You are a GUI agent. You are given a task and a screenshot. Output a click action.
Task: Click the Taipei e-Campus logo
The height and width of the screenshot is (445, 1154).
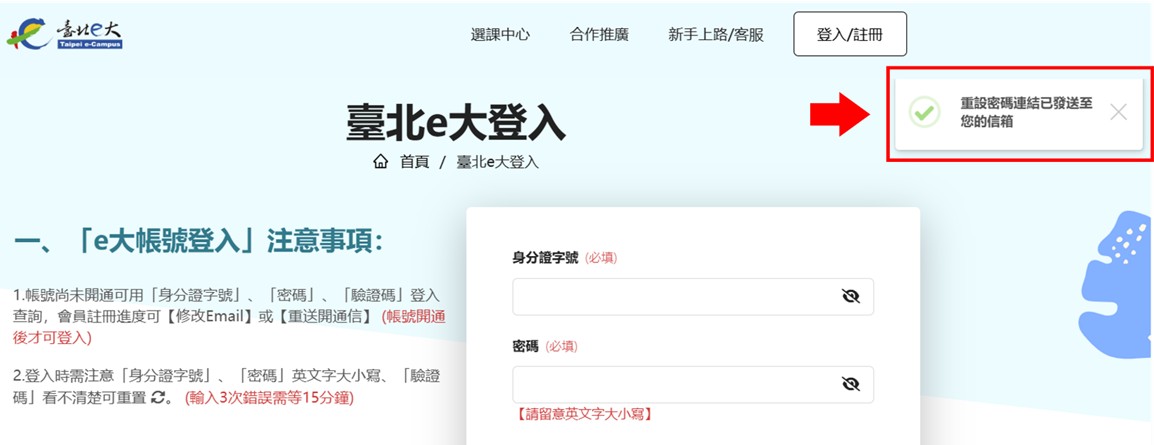[x=65, y=34]
